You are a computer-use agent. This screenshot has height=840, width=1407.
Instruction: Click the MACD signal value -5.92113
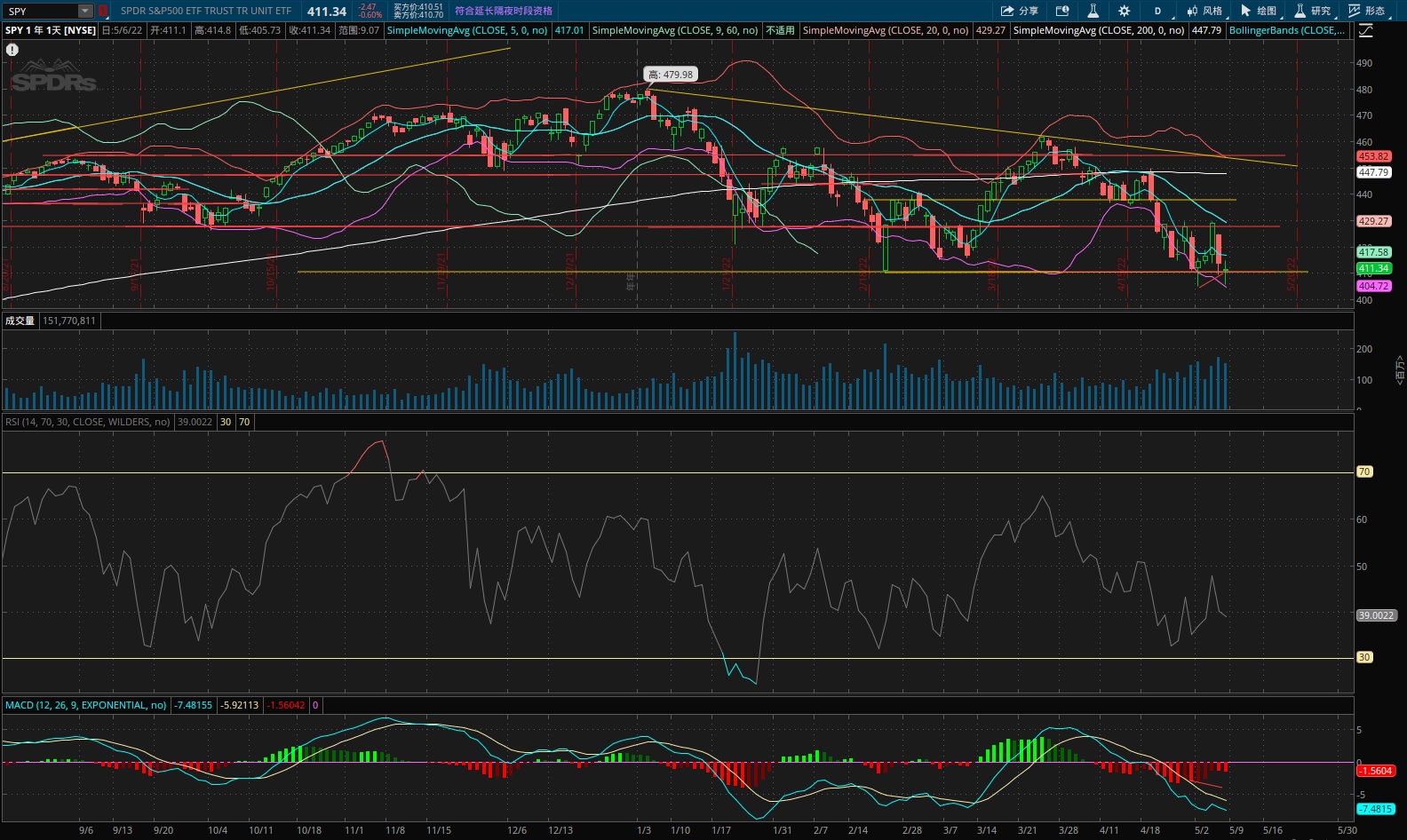(240, 705)
